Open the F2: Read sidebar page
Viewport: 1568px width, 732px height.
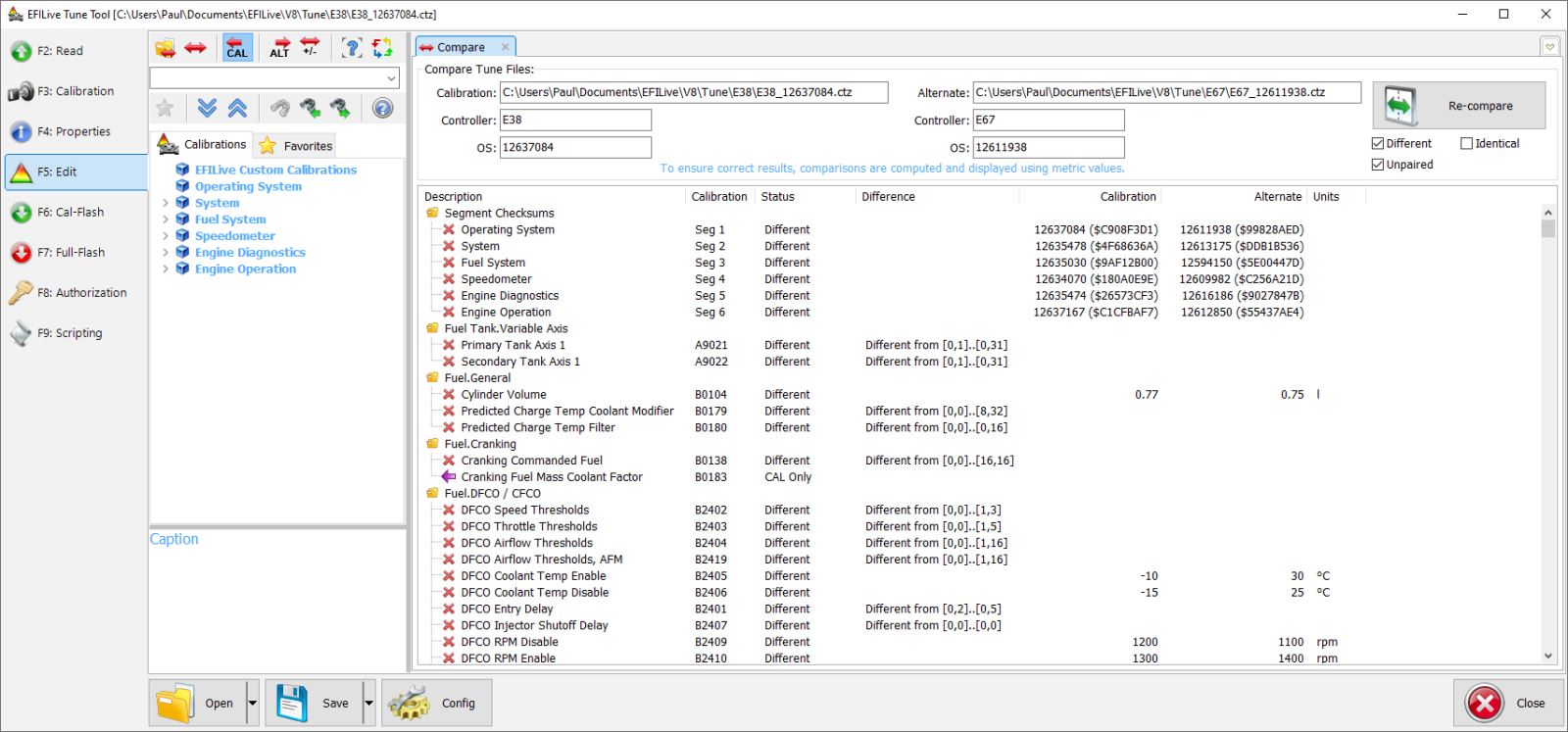(x=74, y=51)
